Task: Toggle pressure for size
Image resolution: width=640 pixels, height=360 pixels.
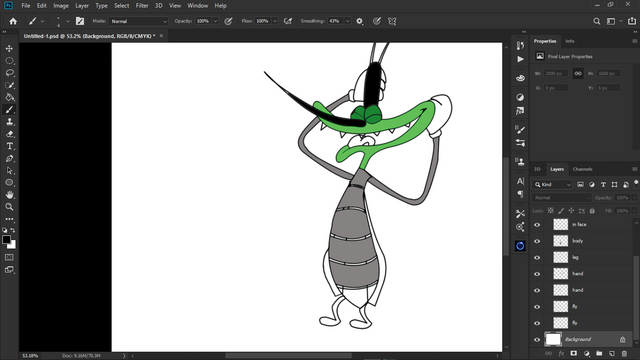Action: click(x=377, y=21)
